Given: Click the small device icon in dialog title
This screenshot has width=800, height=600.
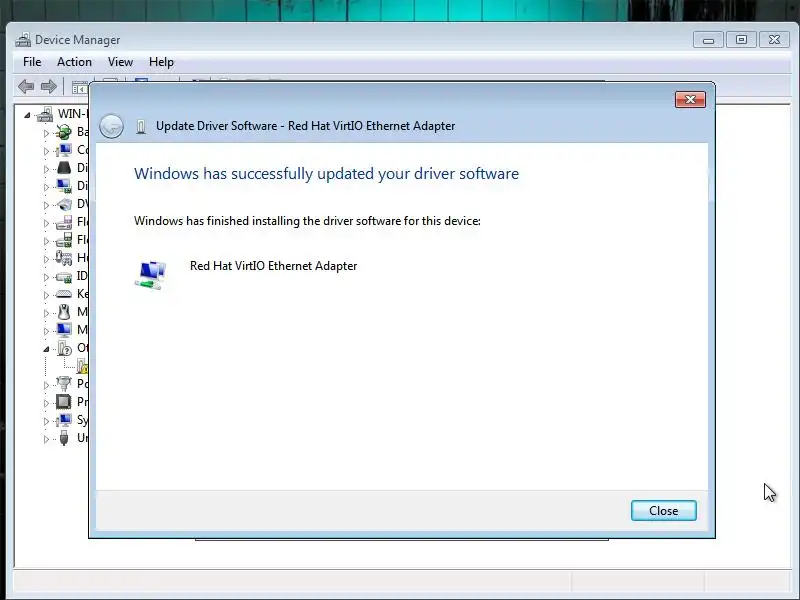Looking at the screenshot, I should coord(141,126).
